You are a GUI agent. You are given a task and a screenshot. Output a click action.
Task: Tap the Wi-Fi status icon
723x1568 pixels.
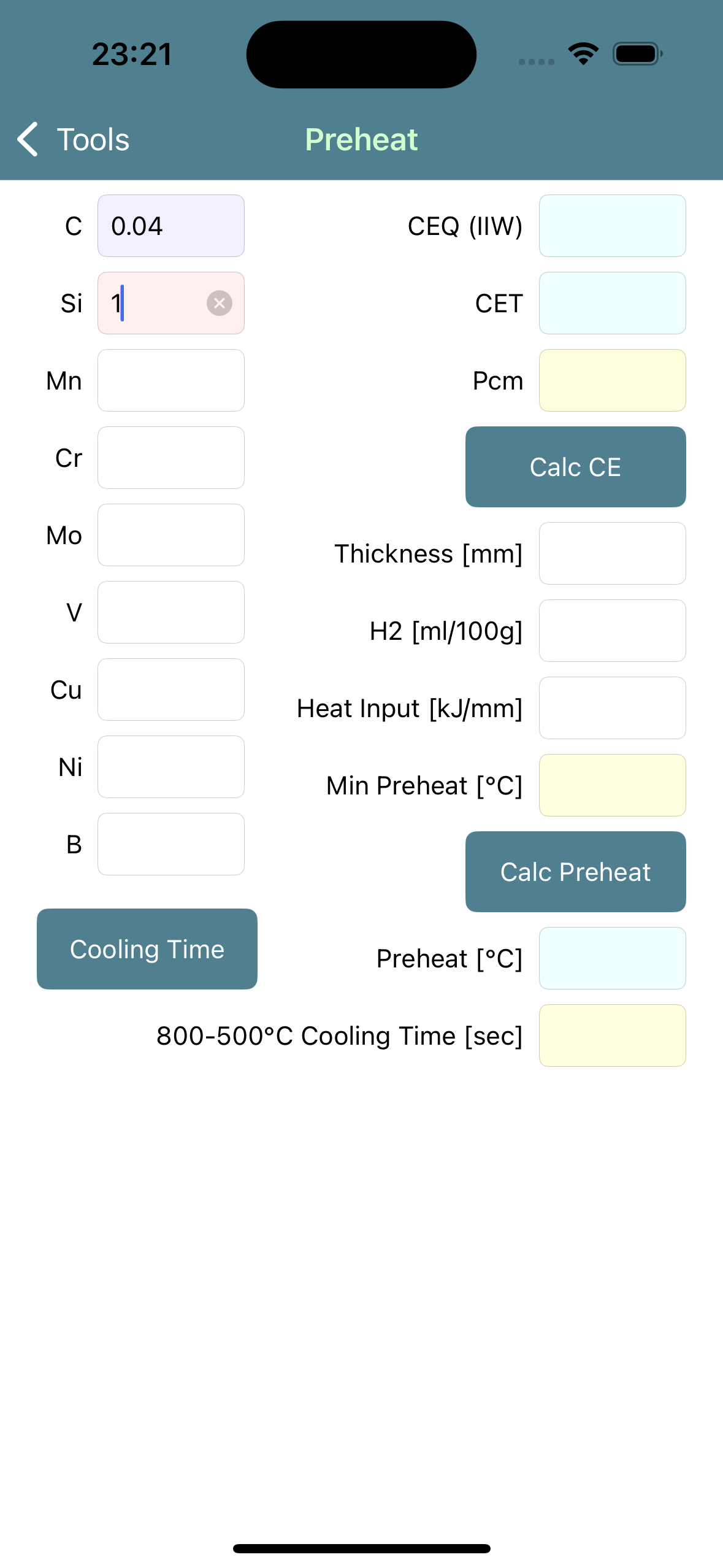click(x=583, y=54)
